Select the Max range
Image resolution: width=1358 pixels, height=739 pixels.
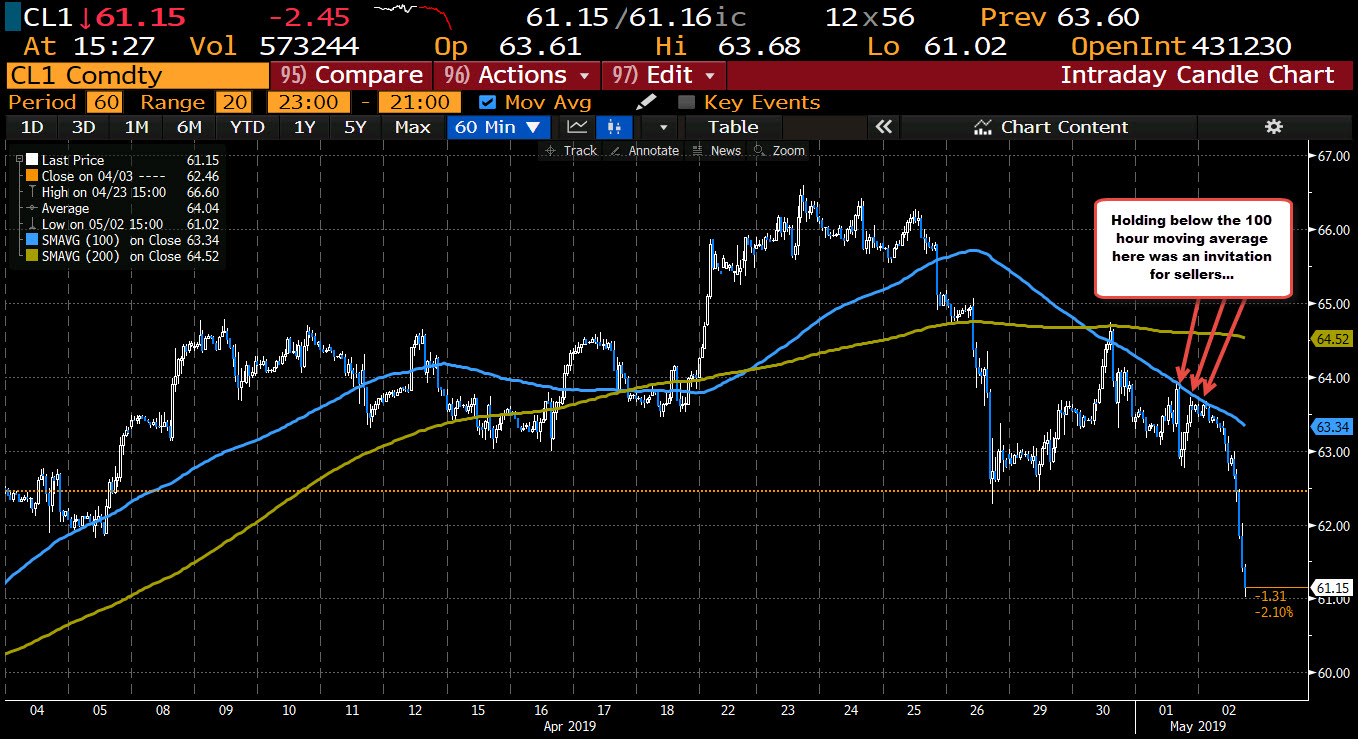point(413,127)
